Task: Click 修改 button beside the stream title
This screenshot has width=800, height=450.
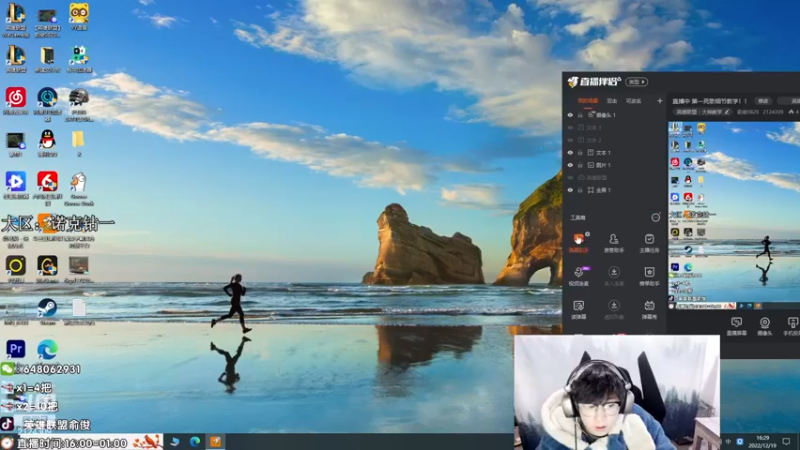Action: [x=763, y=101]
